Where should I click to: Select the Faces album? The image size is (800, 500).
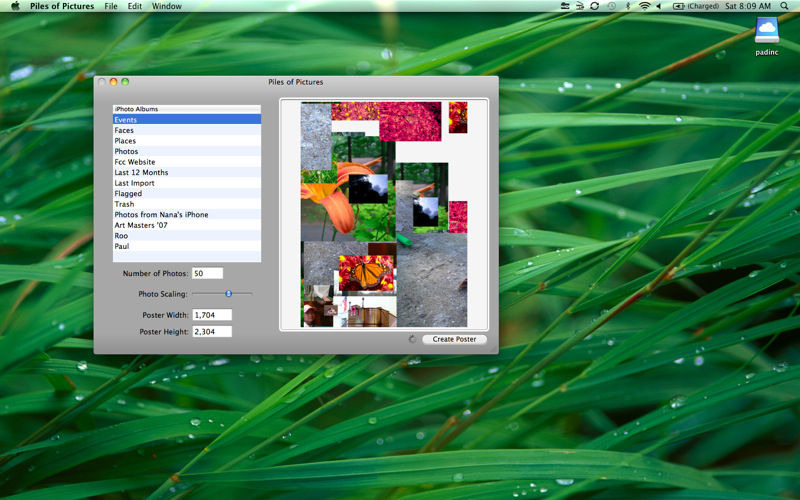point(187,130)
